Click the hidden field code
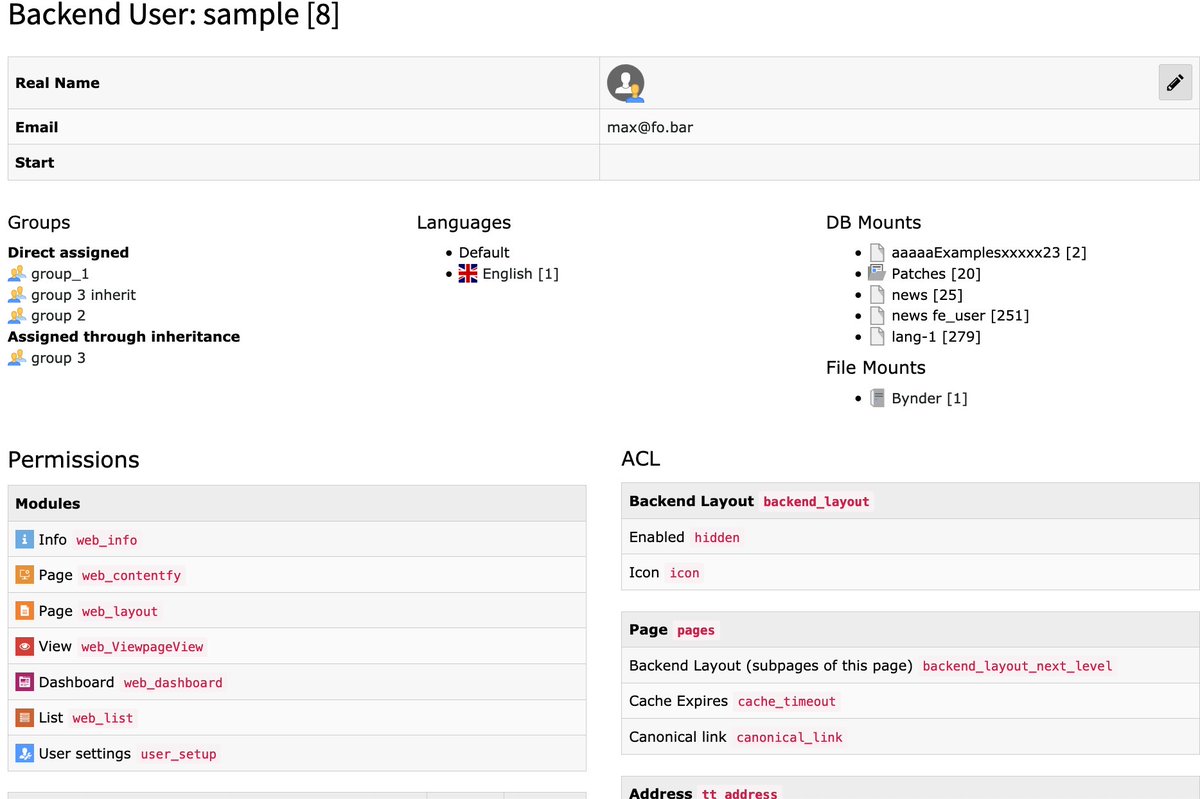This screenshot has height=799, width=1200. pos(717,538)
